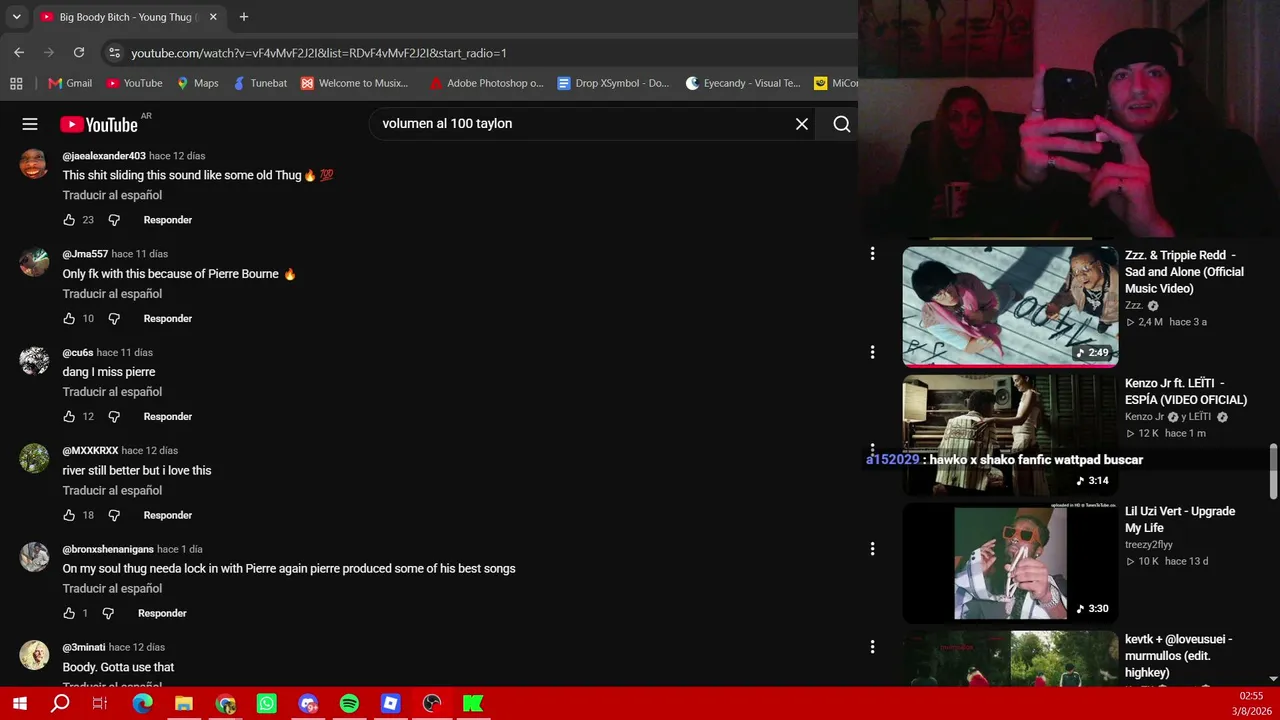Play Lil Uzi Vert Upgrade thumbnail

pyautogui.click(x=1010, y=563)
